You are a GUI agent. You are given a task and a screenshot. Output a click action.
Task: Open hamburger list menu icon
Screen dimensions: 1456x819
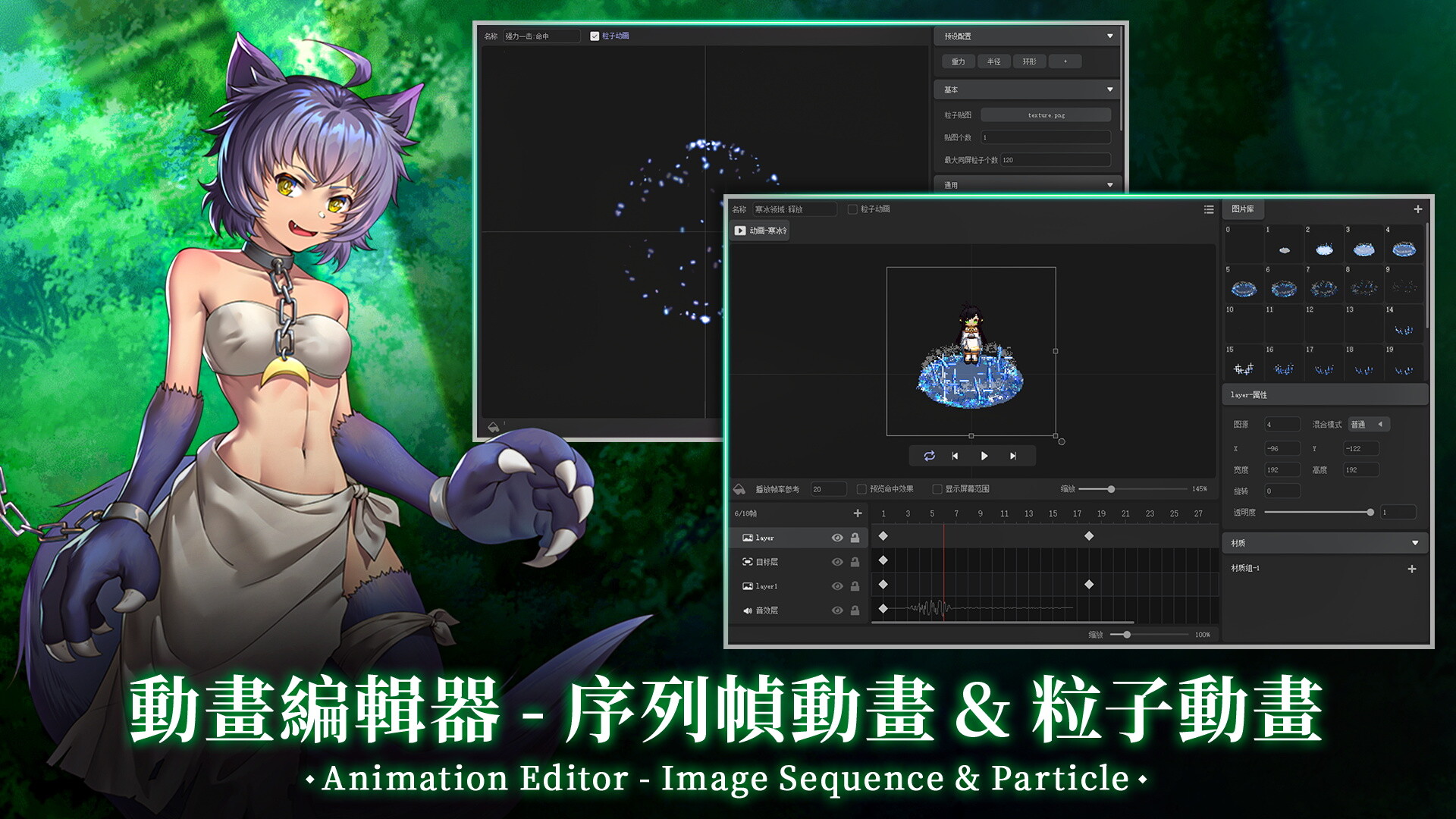[1209, 209]
